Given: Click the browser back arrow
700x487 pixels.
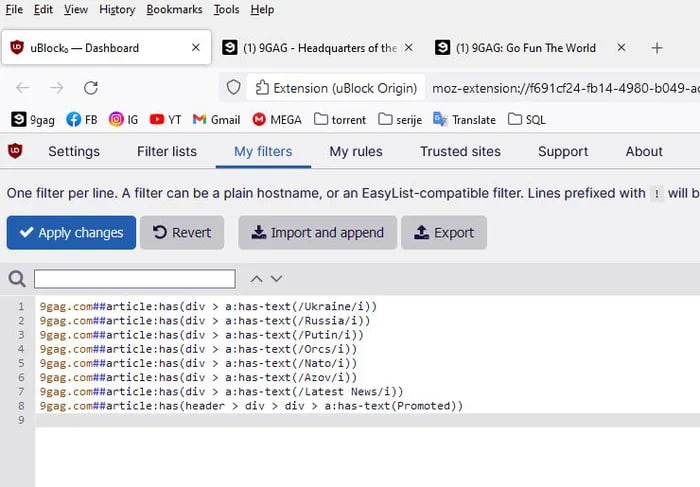Looking at the screenshot, I should [x=23, y=88].
